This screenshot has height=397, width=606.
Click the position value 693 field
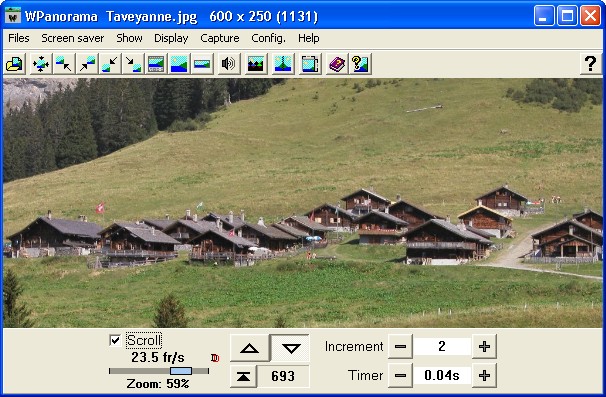coord(283,376)
